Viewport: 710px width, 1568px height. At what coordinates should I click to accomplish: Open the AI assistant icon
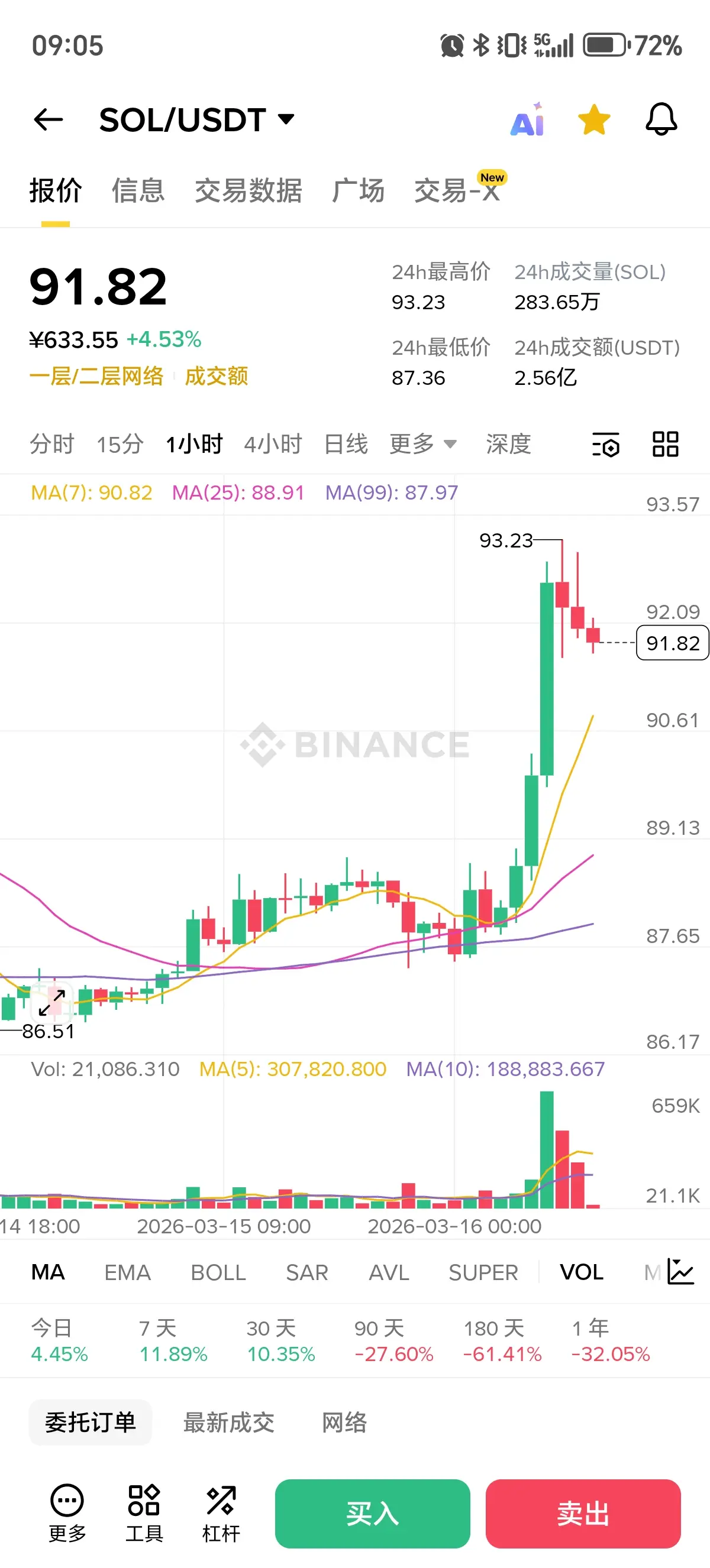(x=527, y=119)
